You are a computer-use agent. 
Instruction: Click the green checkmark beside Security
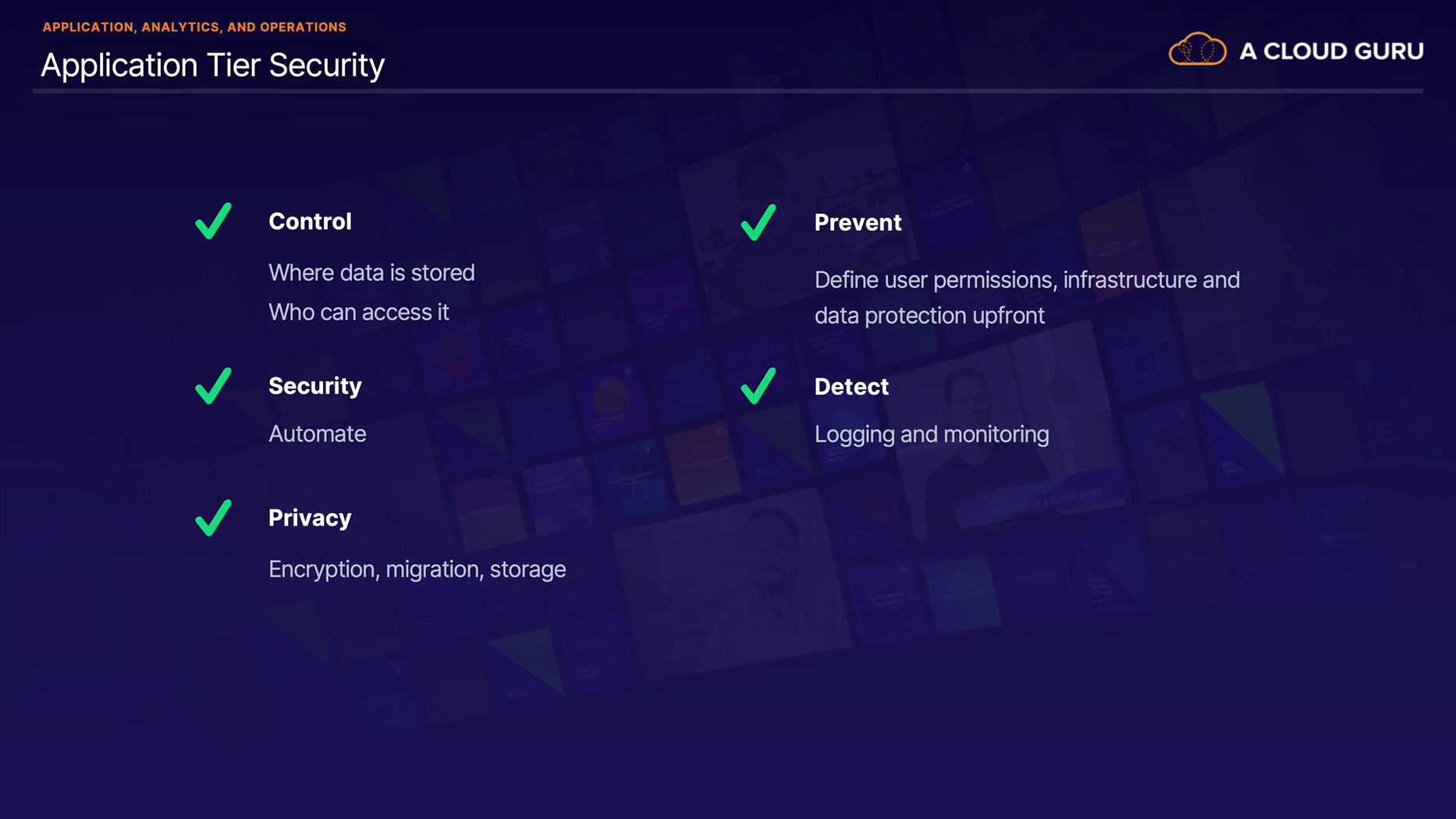pos(213,385)
